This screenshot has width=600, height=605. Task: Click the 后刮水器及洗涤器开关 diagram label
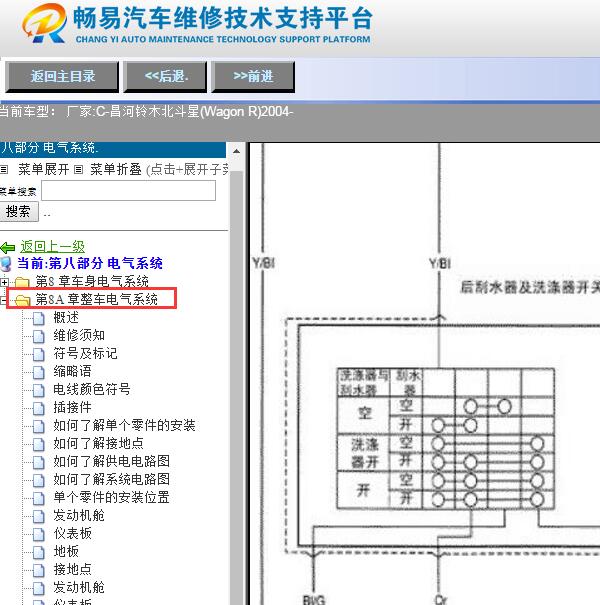529,287
